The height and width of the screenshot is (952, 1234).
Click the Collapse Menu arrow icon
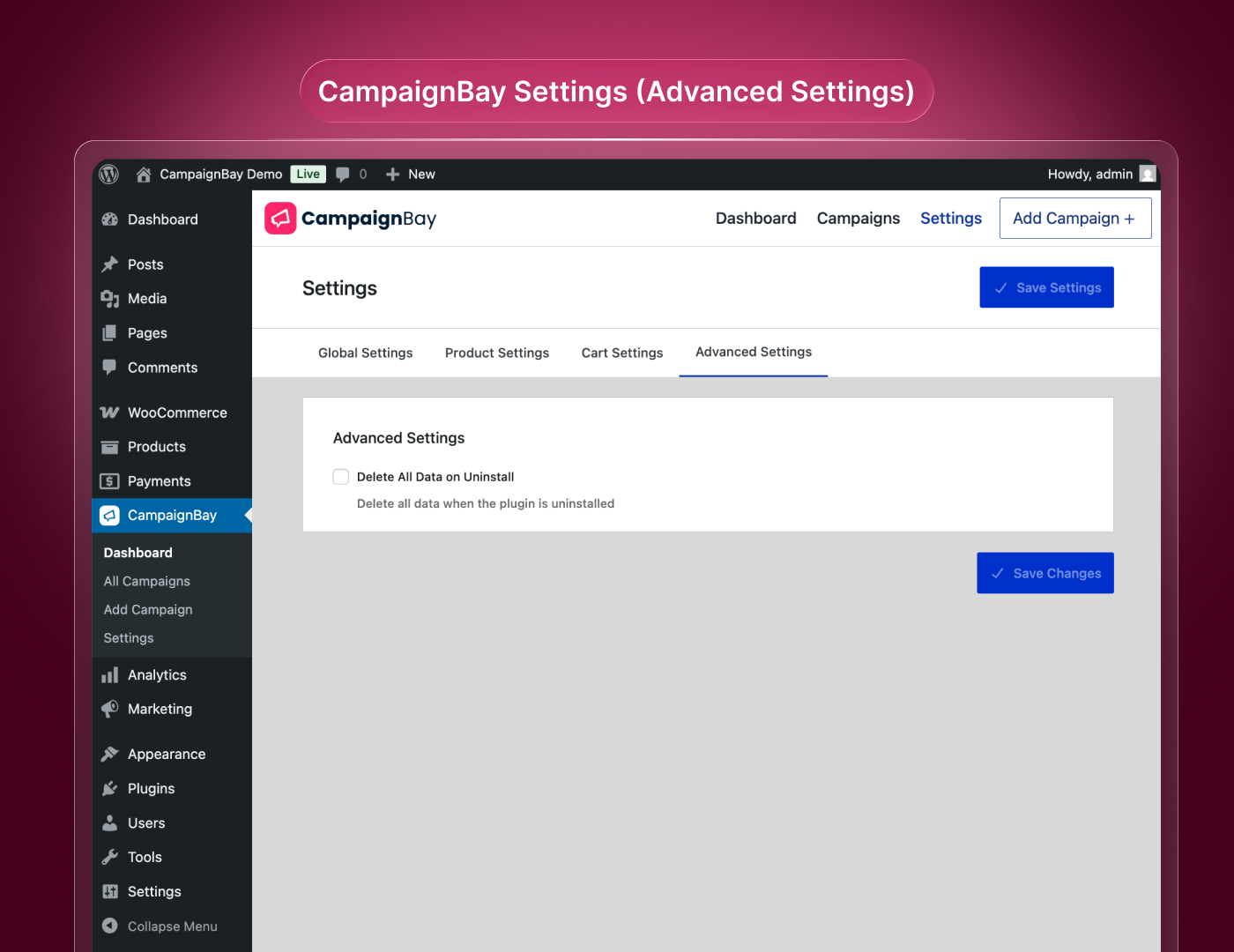(110, 926)
